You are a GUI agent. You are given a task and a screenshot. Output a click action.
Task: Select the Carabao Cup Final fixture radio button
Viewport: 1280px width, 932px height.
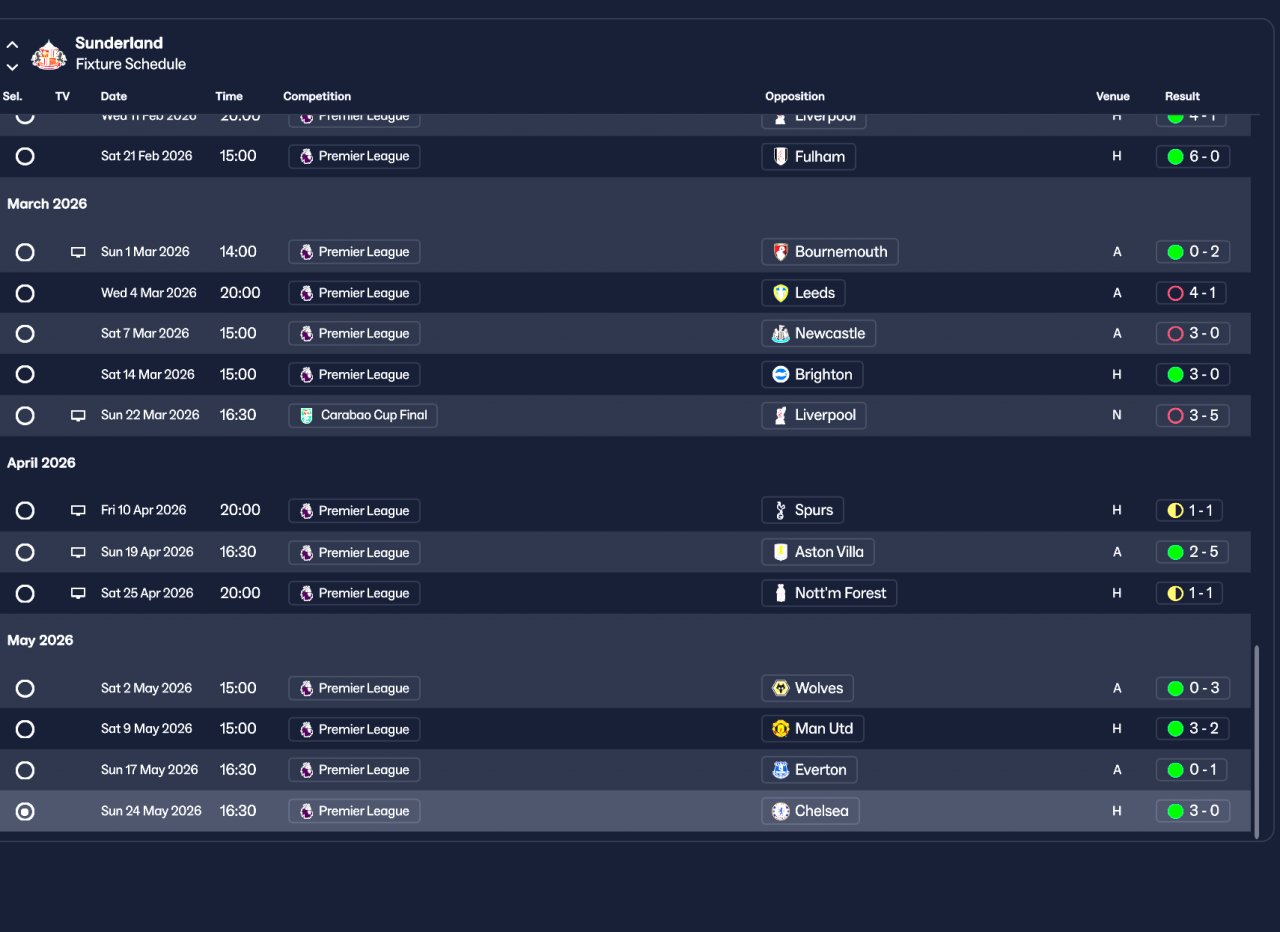point(25,415)
